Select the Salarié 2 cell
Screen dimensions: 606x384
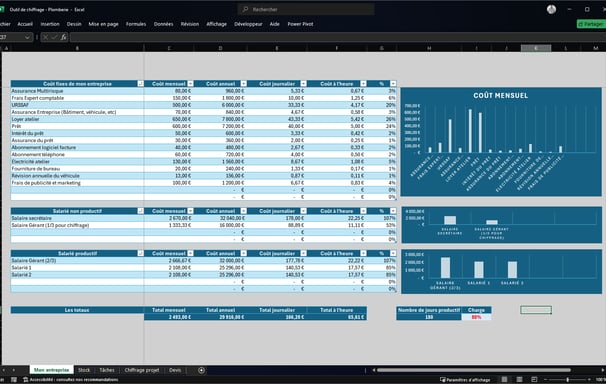point(77,275)
